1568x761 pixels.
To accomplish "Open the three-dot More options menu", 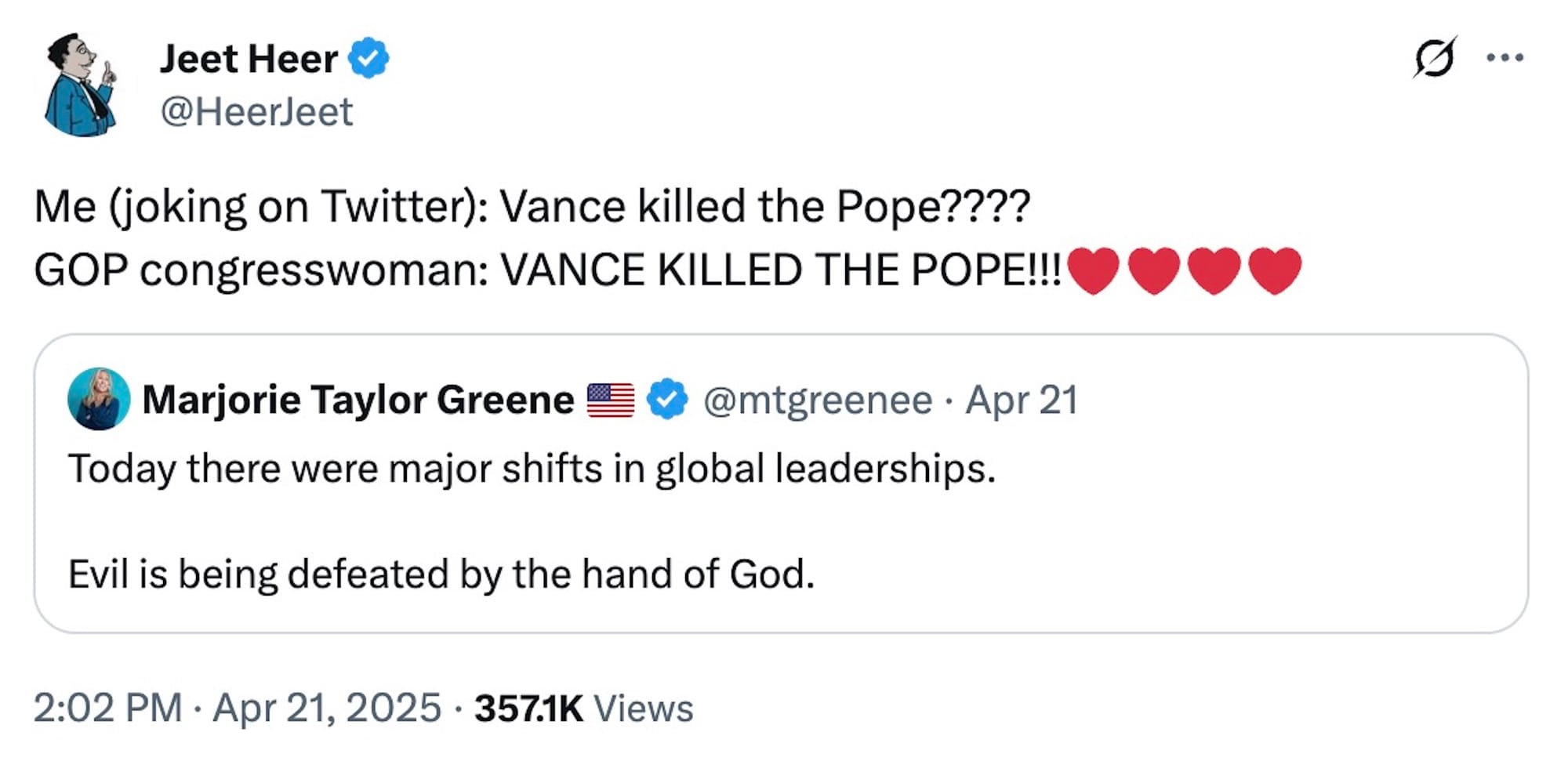I will 1505,57.
